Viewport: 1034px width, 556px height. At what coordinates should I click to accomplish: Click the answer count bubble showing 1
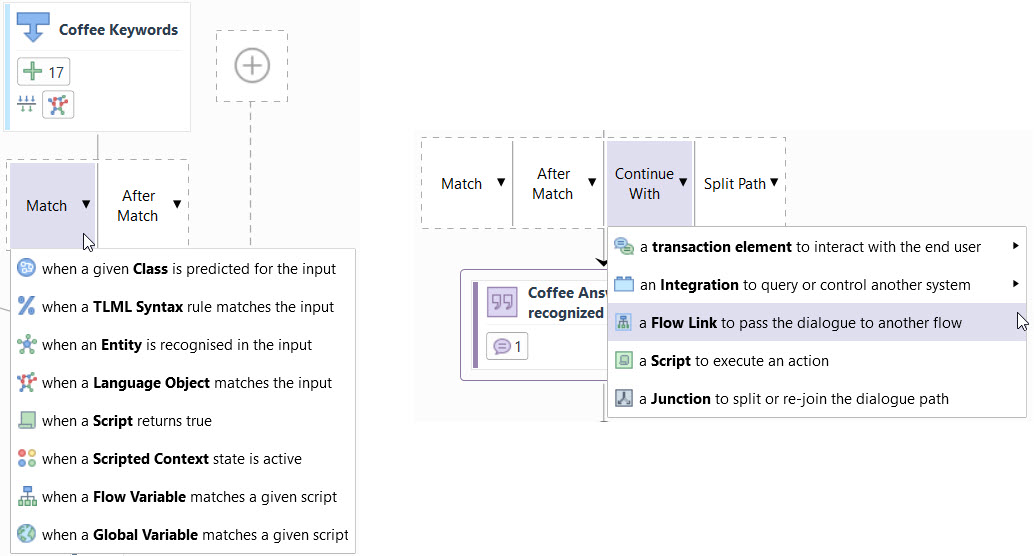point(508,347)
